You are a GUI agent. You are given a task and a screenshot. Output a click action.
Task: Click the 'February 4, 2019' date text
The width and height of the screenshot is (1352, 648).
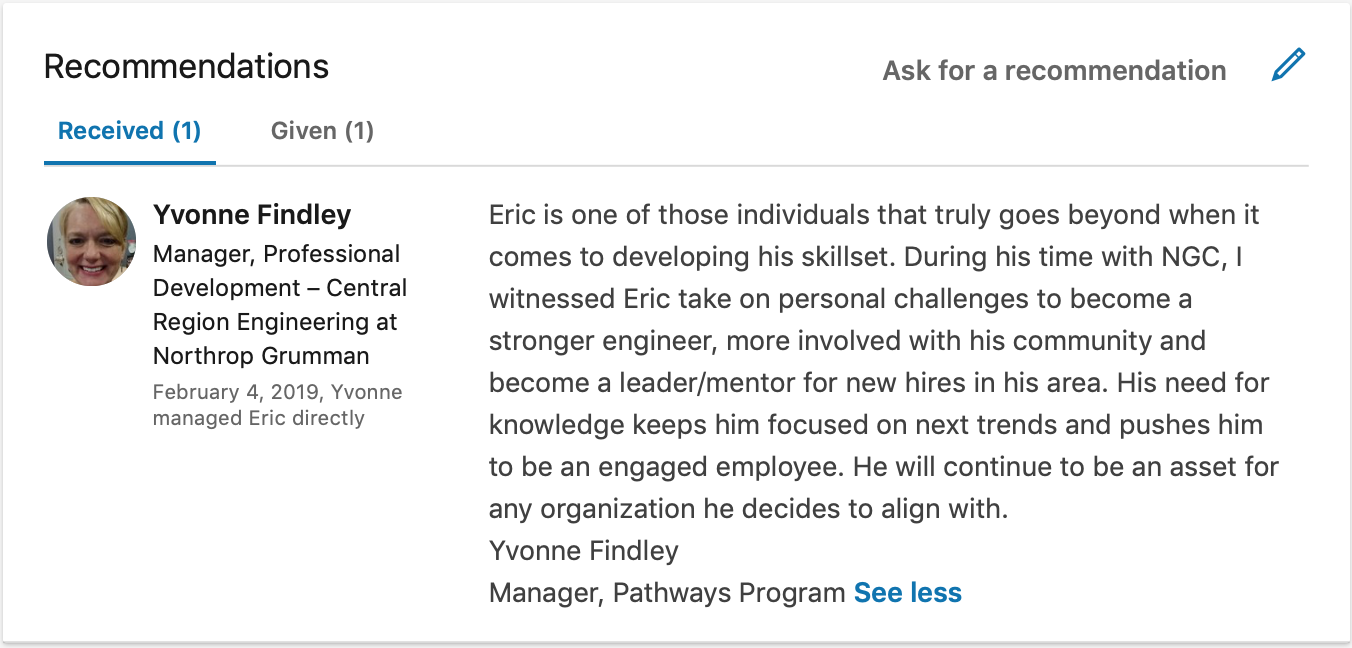(x=236, y=392)
